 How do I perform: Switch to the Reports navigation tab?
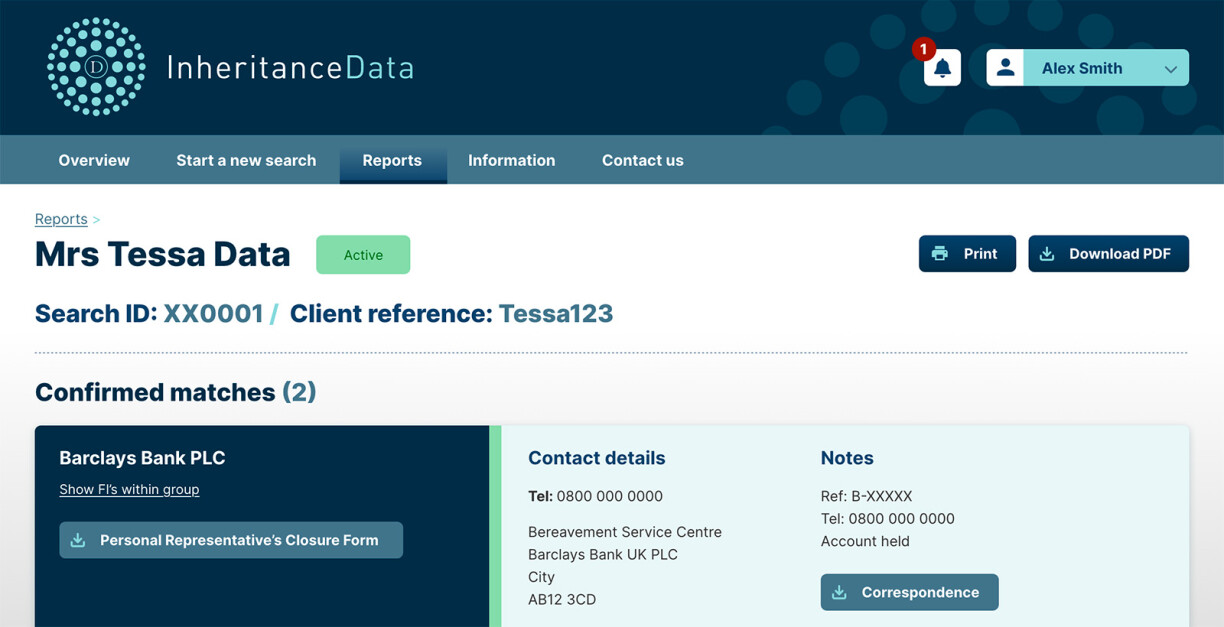[x=392, y=160]
